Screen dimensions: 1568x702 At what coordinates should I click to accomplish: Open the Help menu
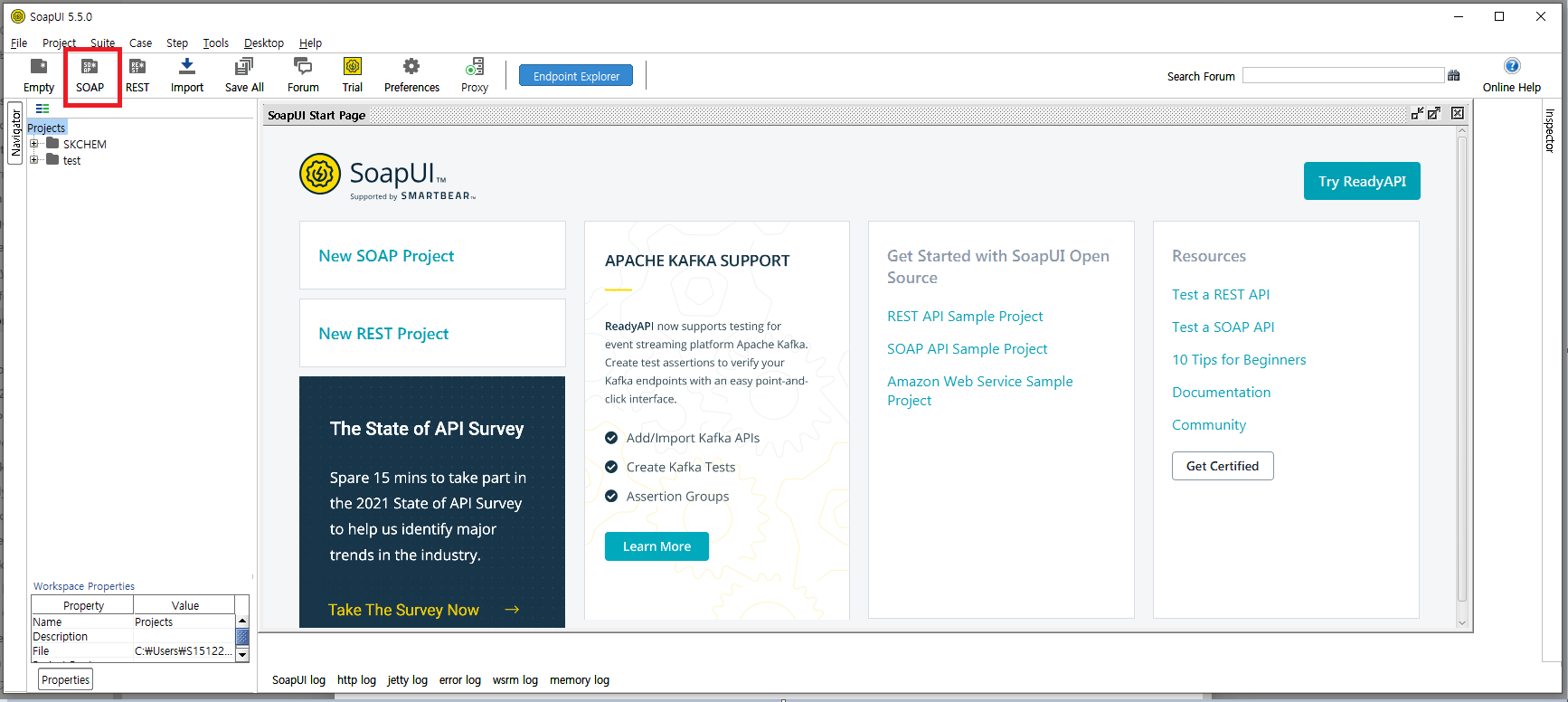tap(310, 43)
